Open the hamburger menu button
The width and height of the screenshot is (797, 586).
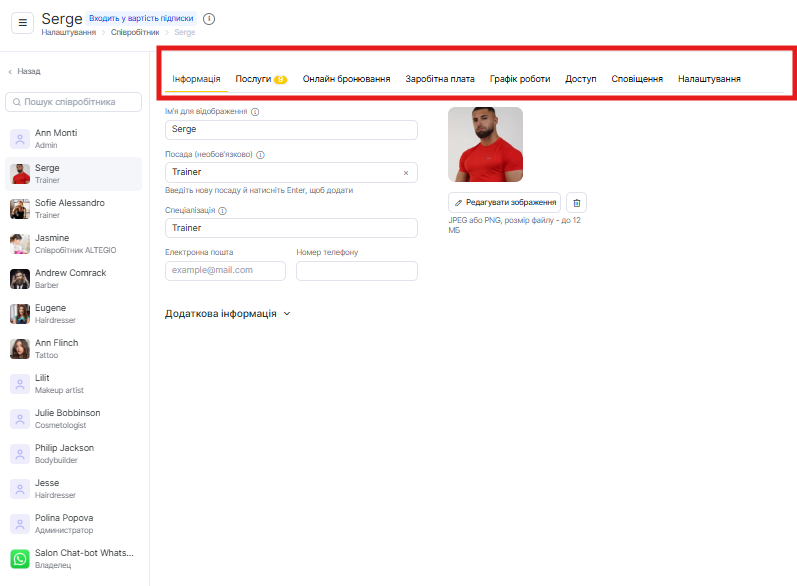[22, 23]
